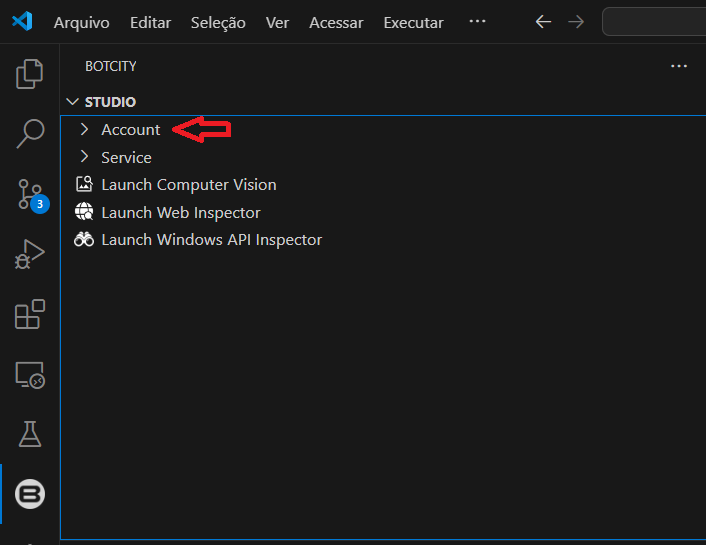
Task: Open the Extensions view
Action: click(x=30, y=314)
